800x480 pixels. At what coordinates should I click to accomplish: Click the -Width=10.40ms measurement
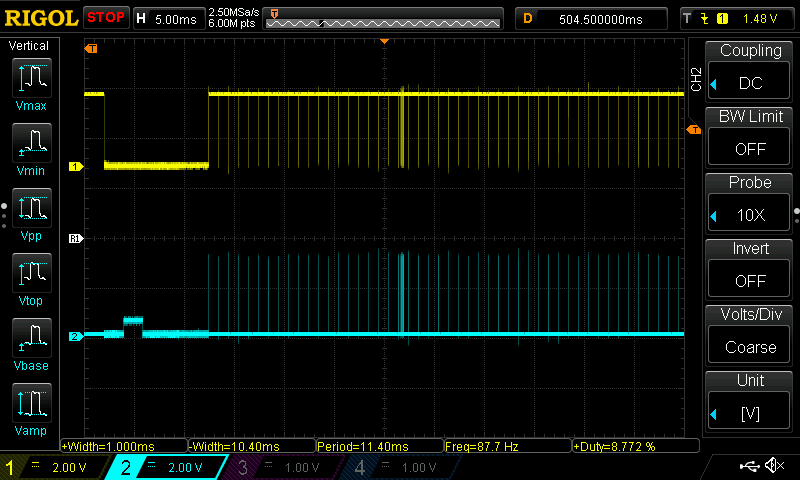coord(252,446)
